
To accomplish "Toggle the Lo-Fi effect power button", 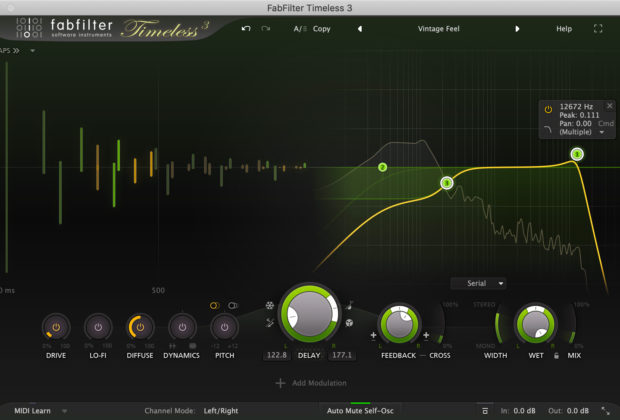I will [x=98, y=327].
